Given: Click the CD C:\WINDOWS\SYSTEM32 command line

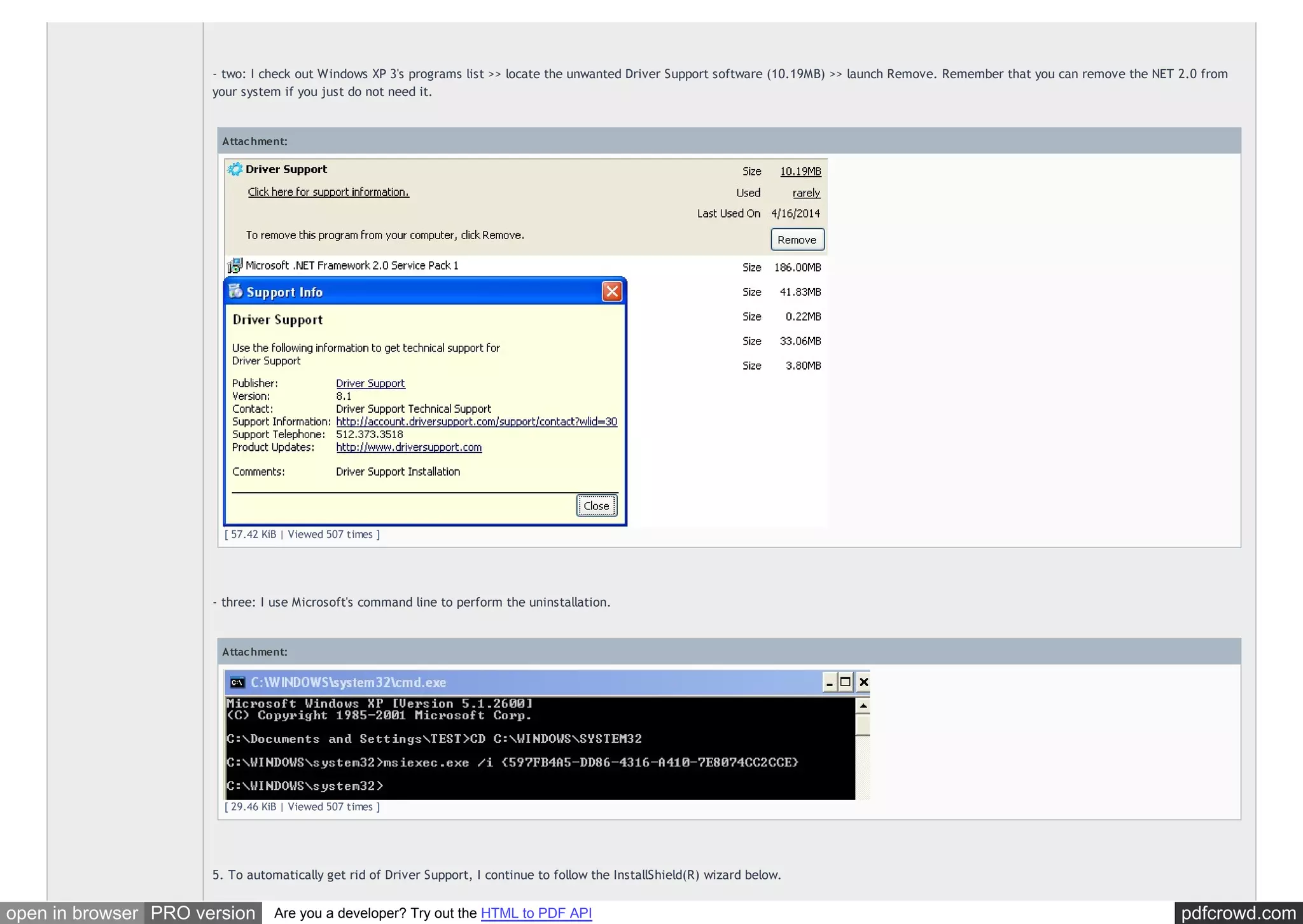Looking at the screenshot, I should point(434,739).
